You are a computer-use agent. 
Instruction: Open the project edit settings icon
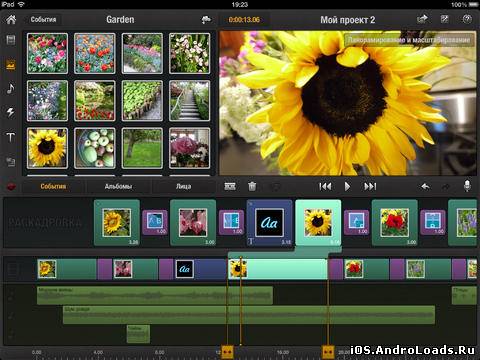445,19
